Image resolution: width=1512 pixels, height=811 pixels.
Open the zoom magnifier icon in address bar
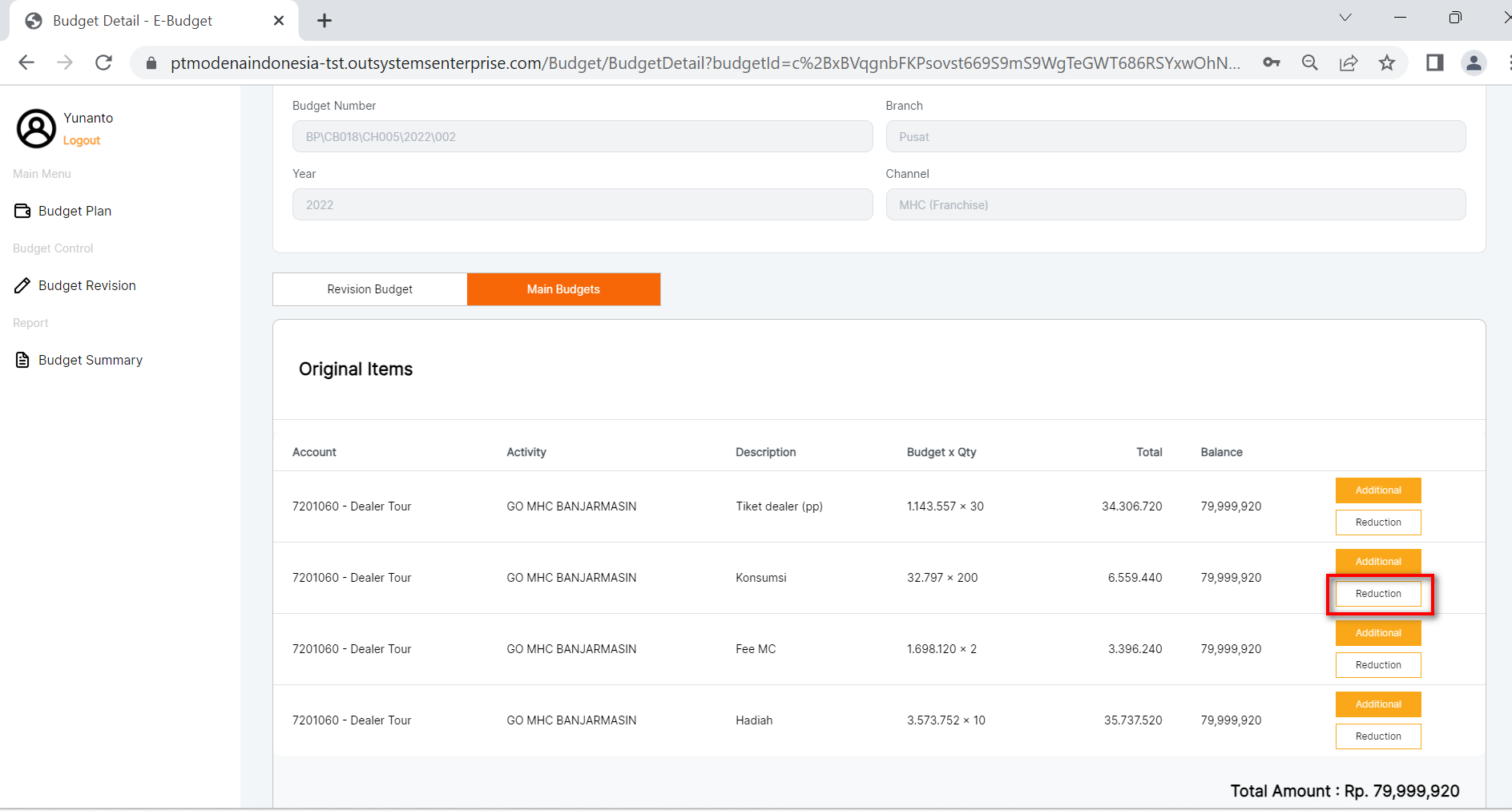pyautogui.click(x=1310, y=63)
